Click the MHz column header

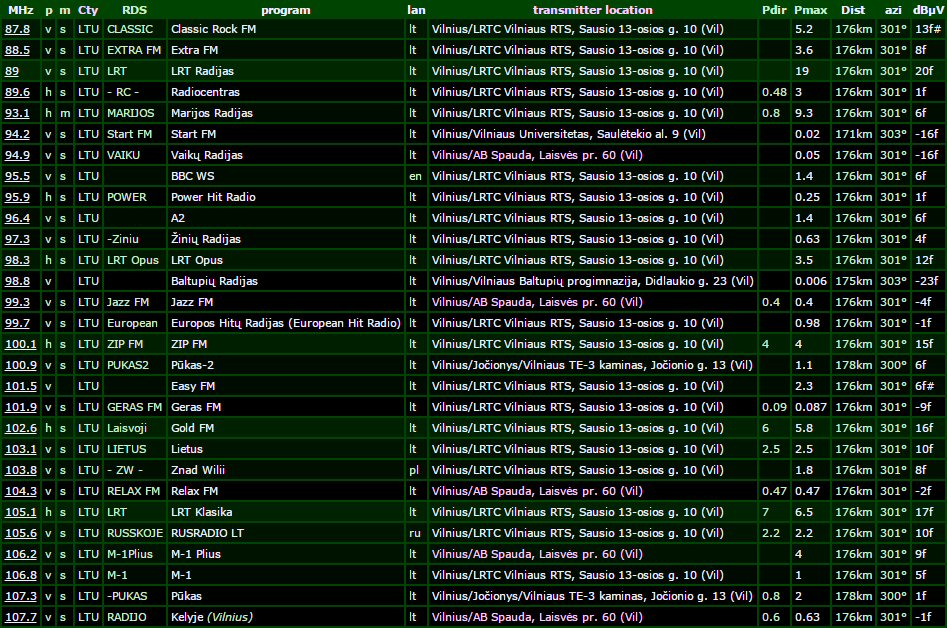(21, 10)
